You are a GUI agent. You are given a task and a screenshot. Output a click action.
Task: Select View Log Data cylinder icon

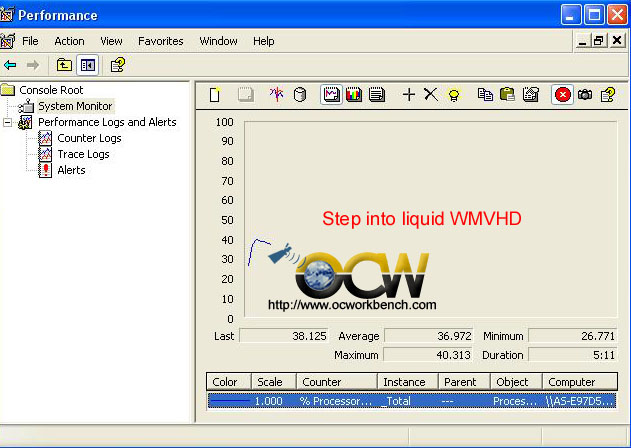[300, 95]
